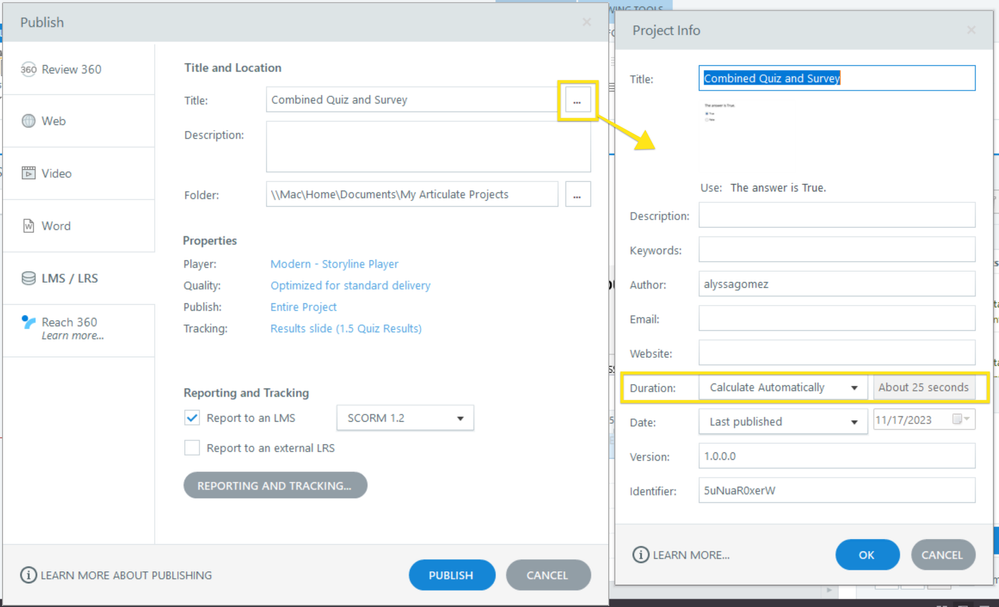Click the Review 360 icon
This screenshot has width=999, height=607.
(x=29, y=69)
